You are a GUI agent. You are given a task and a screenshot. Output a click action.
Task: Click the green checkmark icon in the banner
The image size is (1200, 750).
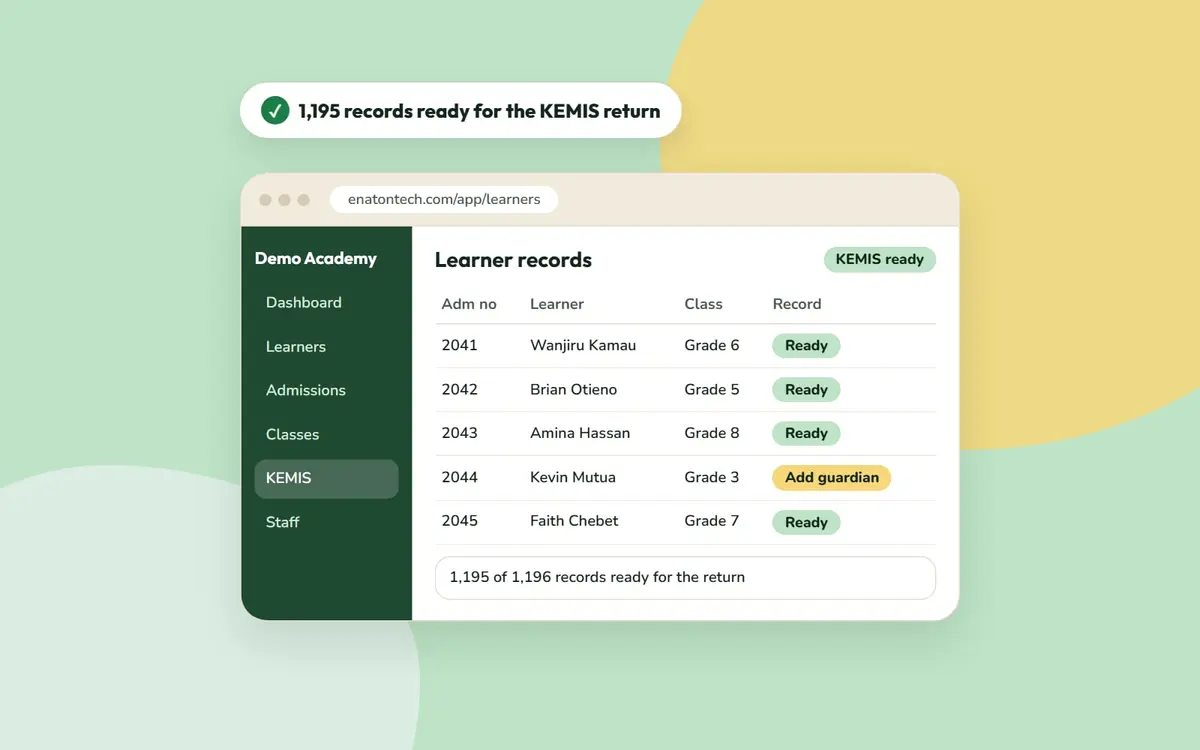(275, 111)
